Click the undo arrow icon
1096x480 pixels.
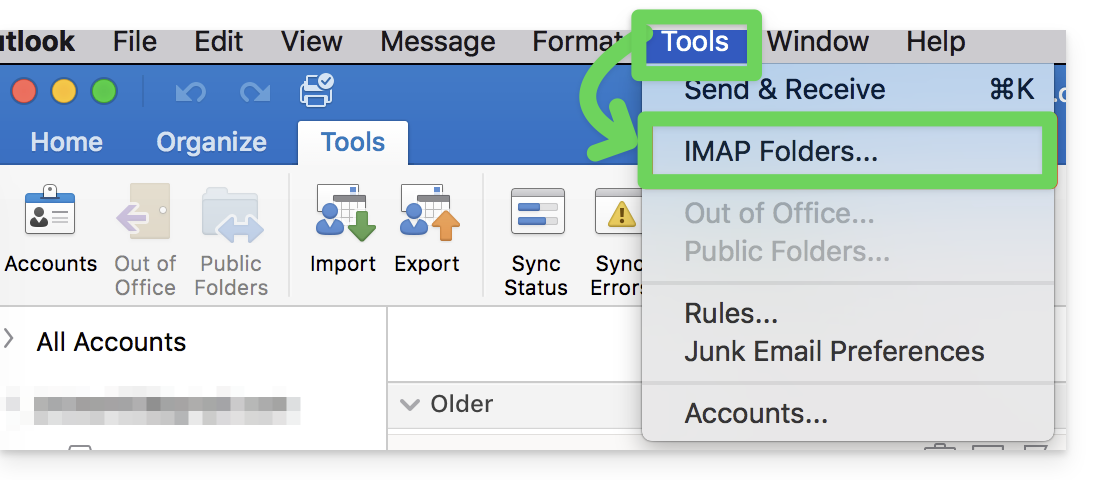[190, 92]
